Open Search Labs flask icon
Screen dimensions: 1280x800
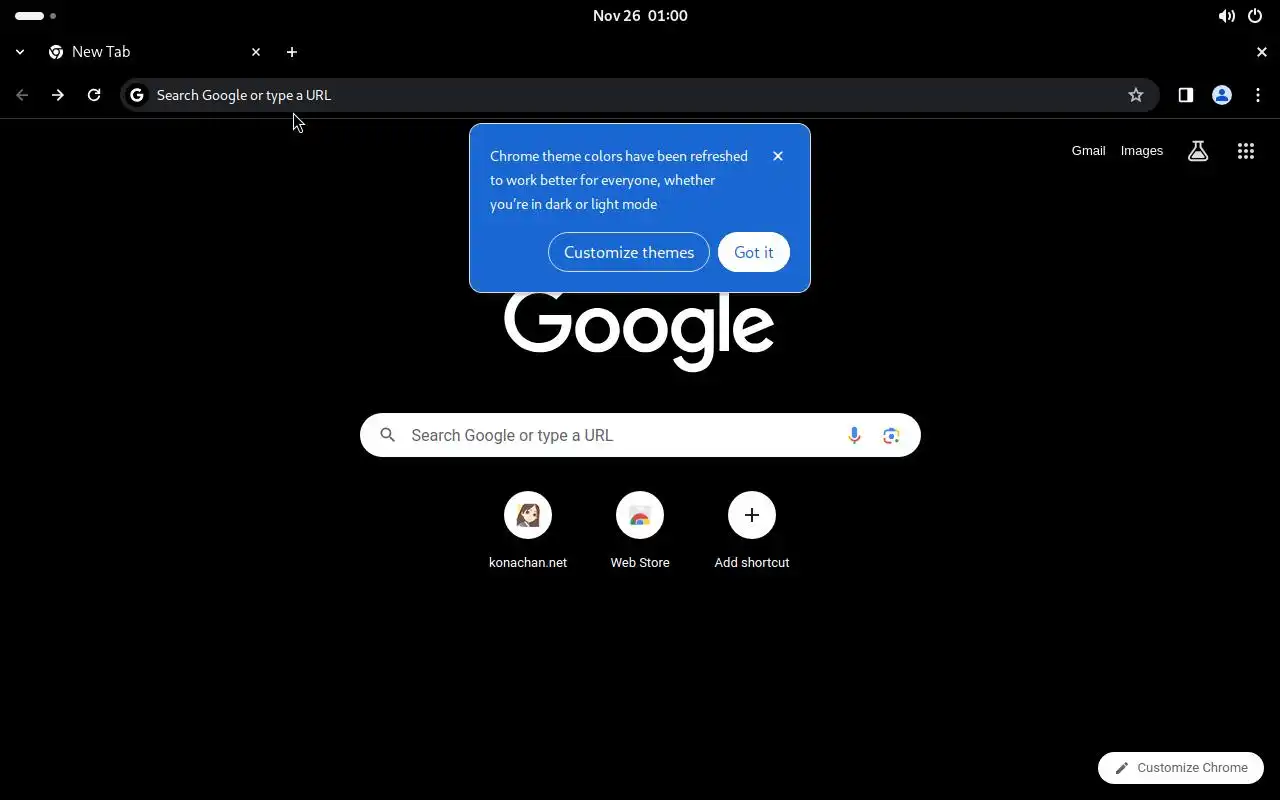pos(1198,151)
